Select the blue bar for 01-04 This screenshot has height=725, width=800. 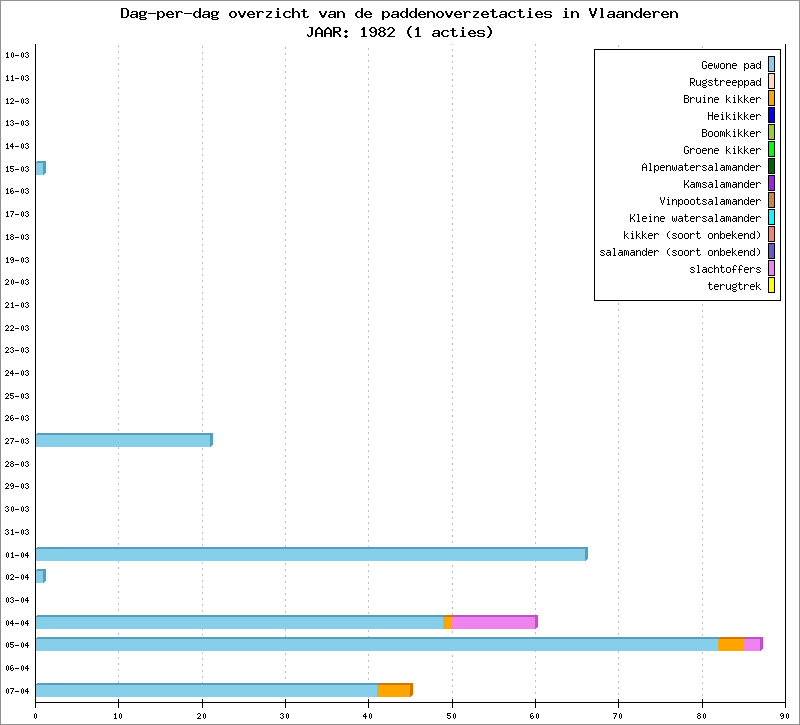click(x=310, y=554)
